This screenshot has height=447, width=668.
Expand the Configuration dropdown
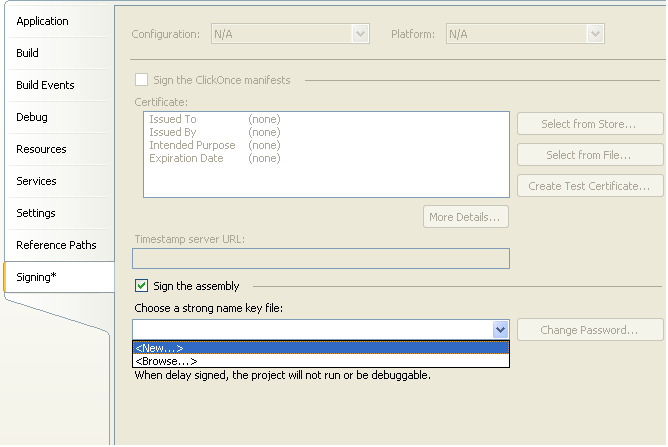[360, 34]
